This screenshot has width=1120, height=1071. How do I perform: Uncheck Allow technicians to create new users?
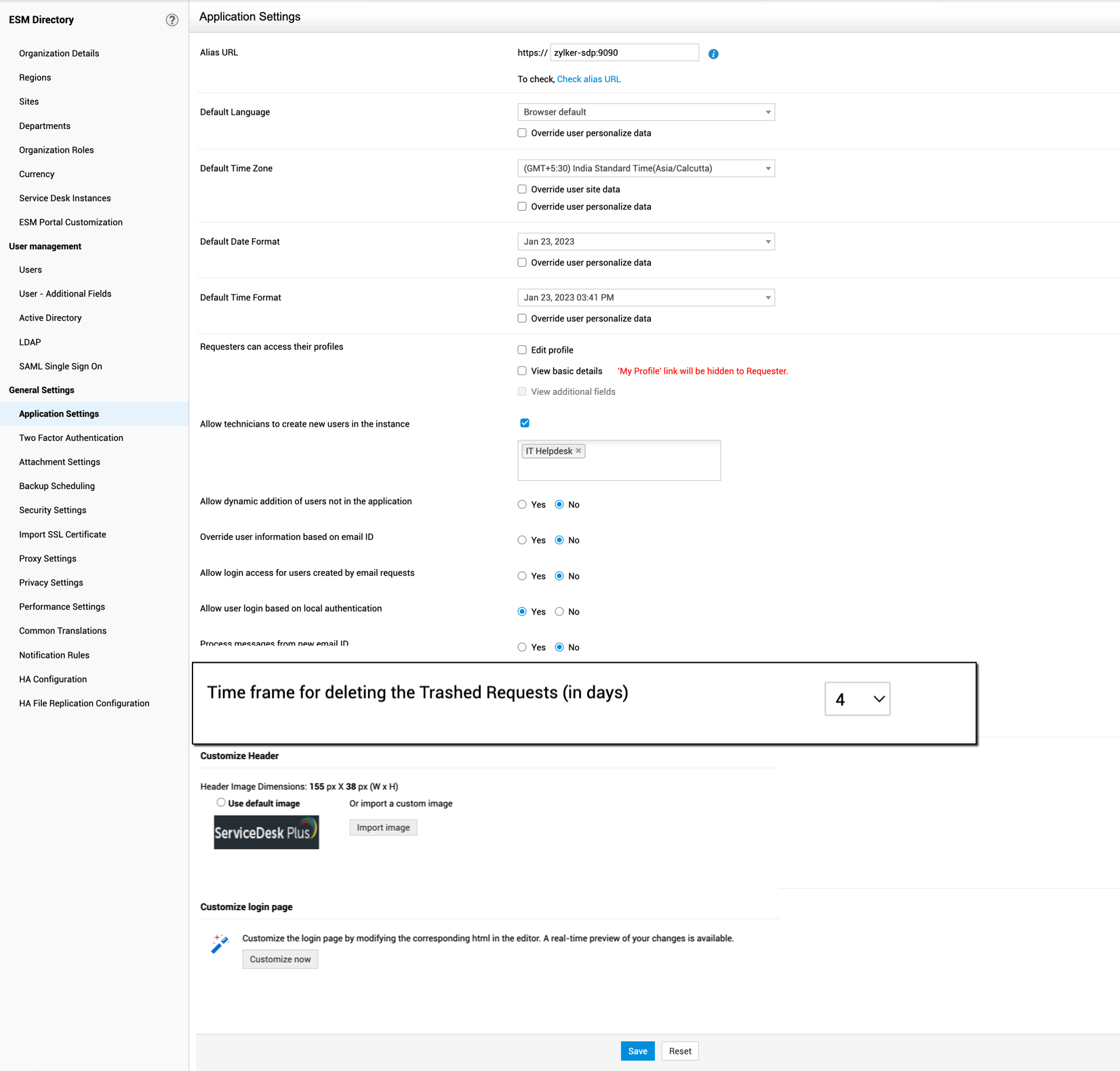point(525,423)
